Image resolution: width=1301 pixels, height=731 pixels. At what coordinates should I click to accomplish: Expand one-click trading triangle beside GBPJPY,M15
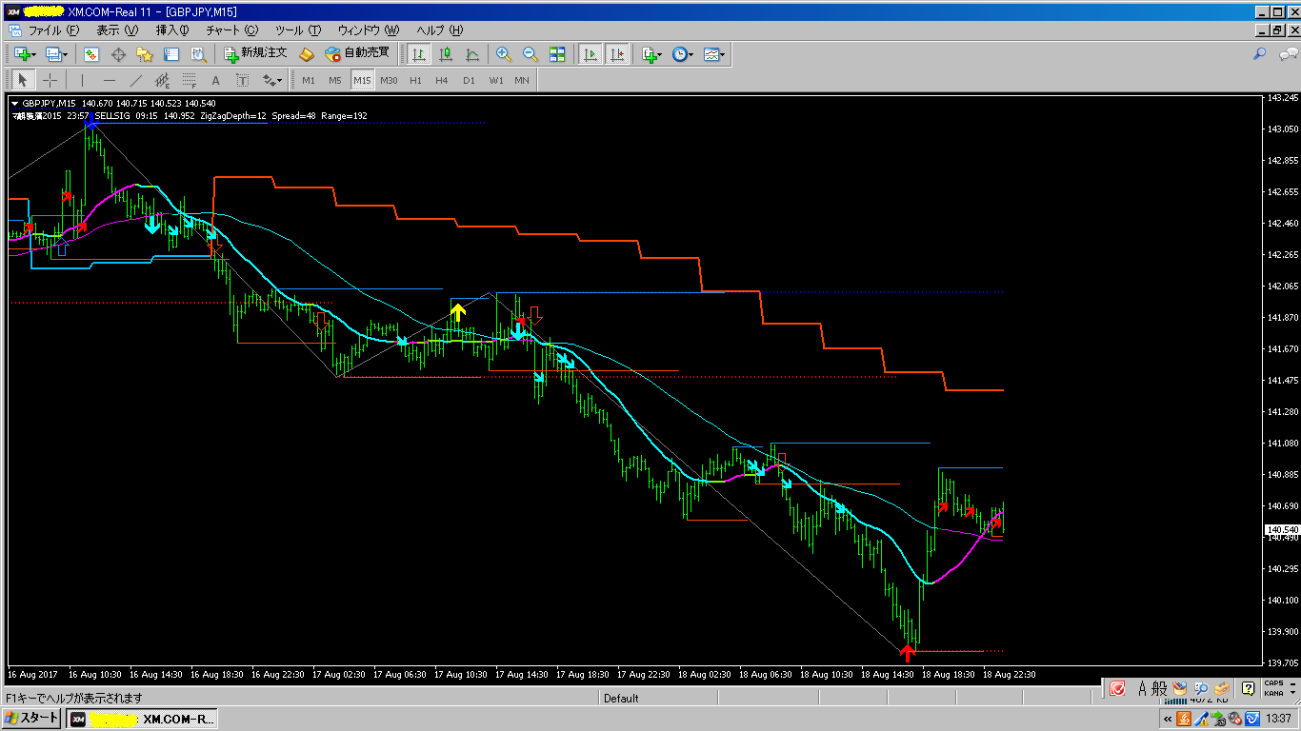(15, 103)
